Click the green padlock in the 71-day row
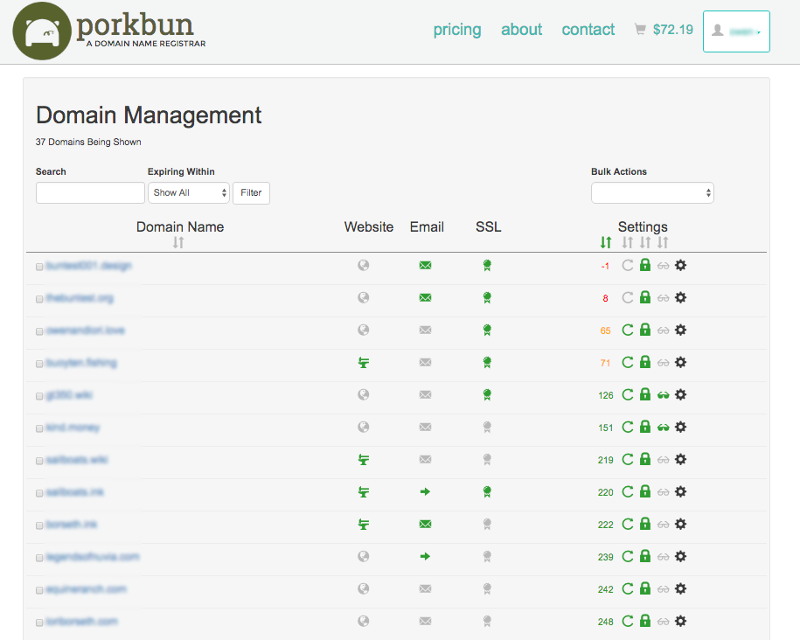The width and height of the screenshot is (800, 640). pyautogui.click(x=645, y=363)
